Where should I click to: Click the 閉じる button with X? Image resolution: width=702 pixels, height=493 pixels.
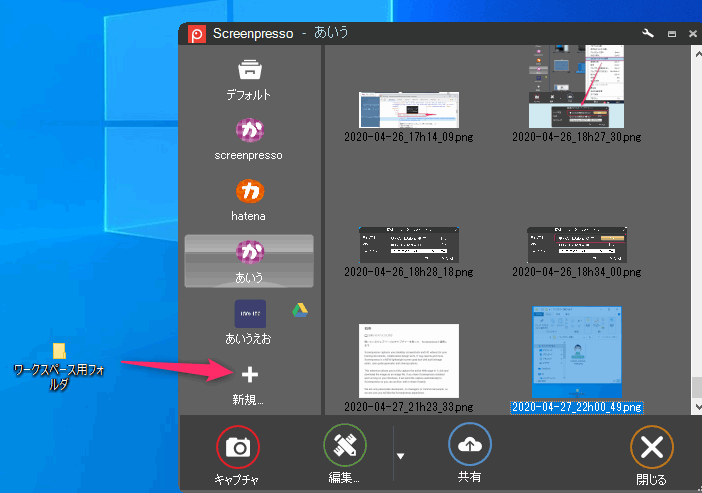(651, 447)
